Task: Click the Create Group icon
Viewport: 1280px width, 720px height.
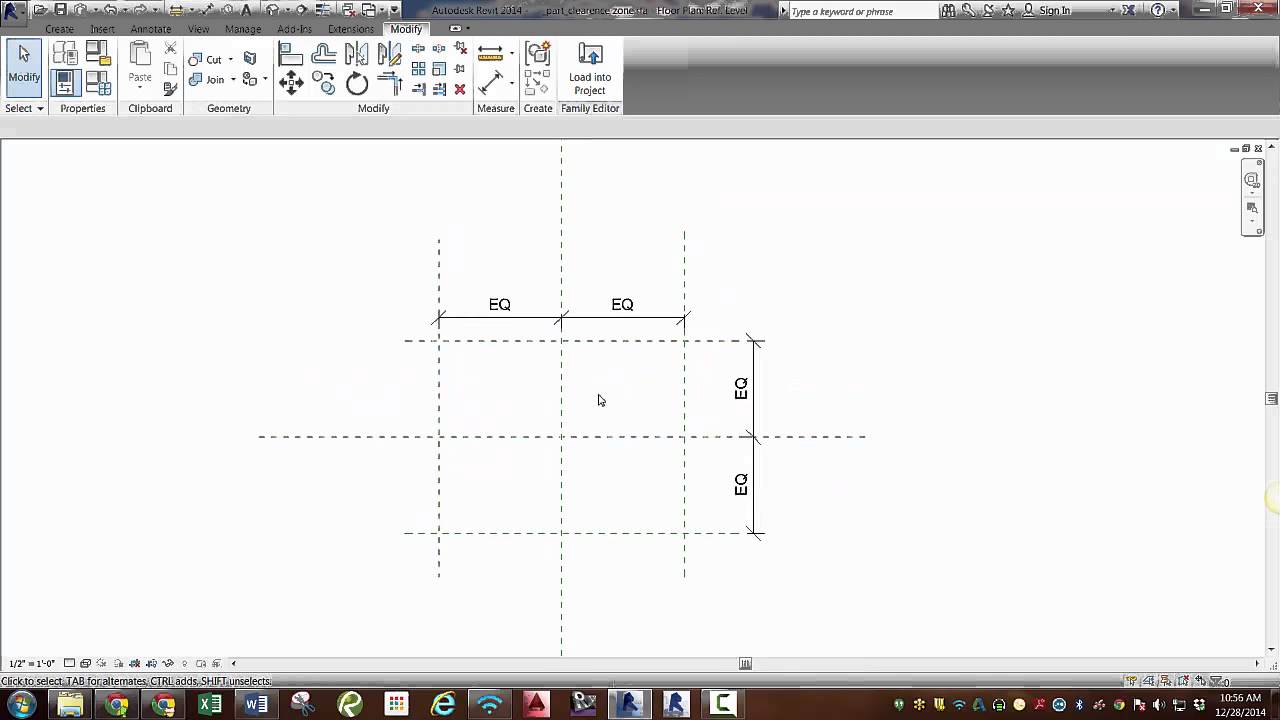Action: point(537,54)
